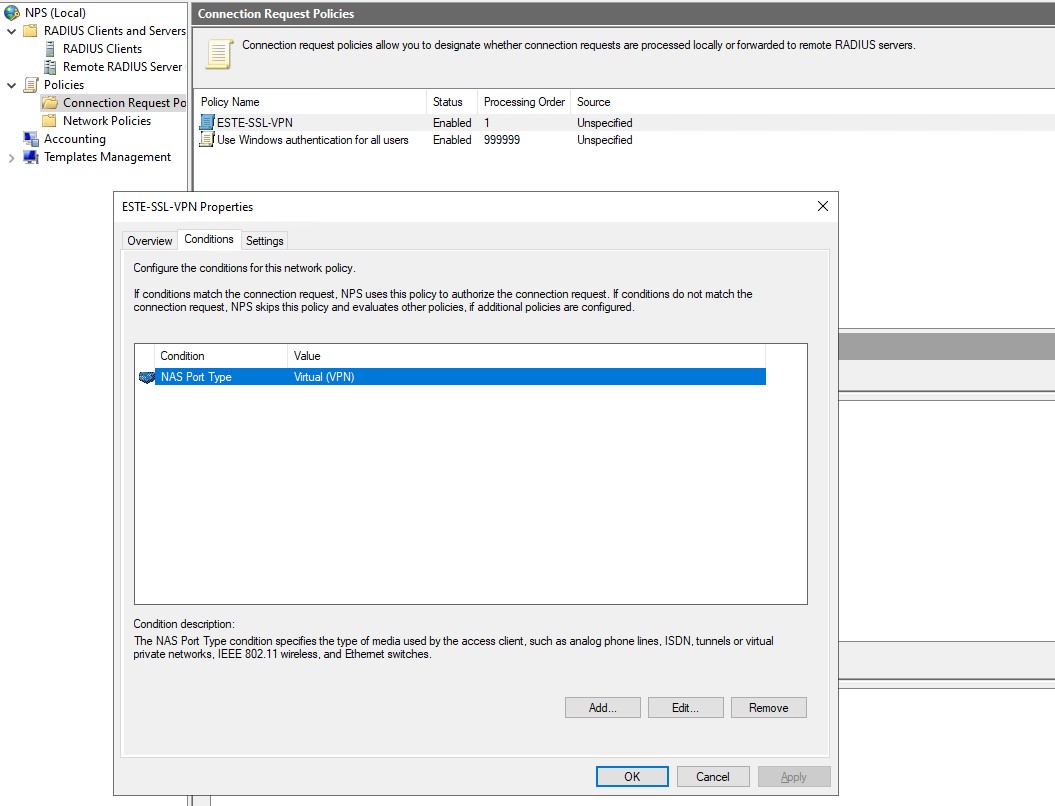Confirm the dialog with OK
This screenshot has width=1055, height=806.
(632, 777)
